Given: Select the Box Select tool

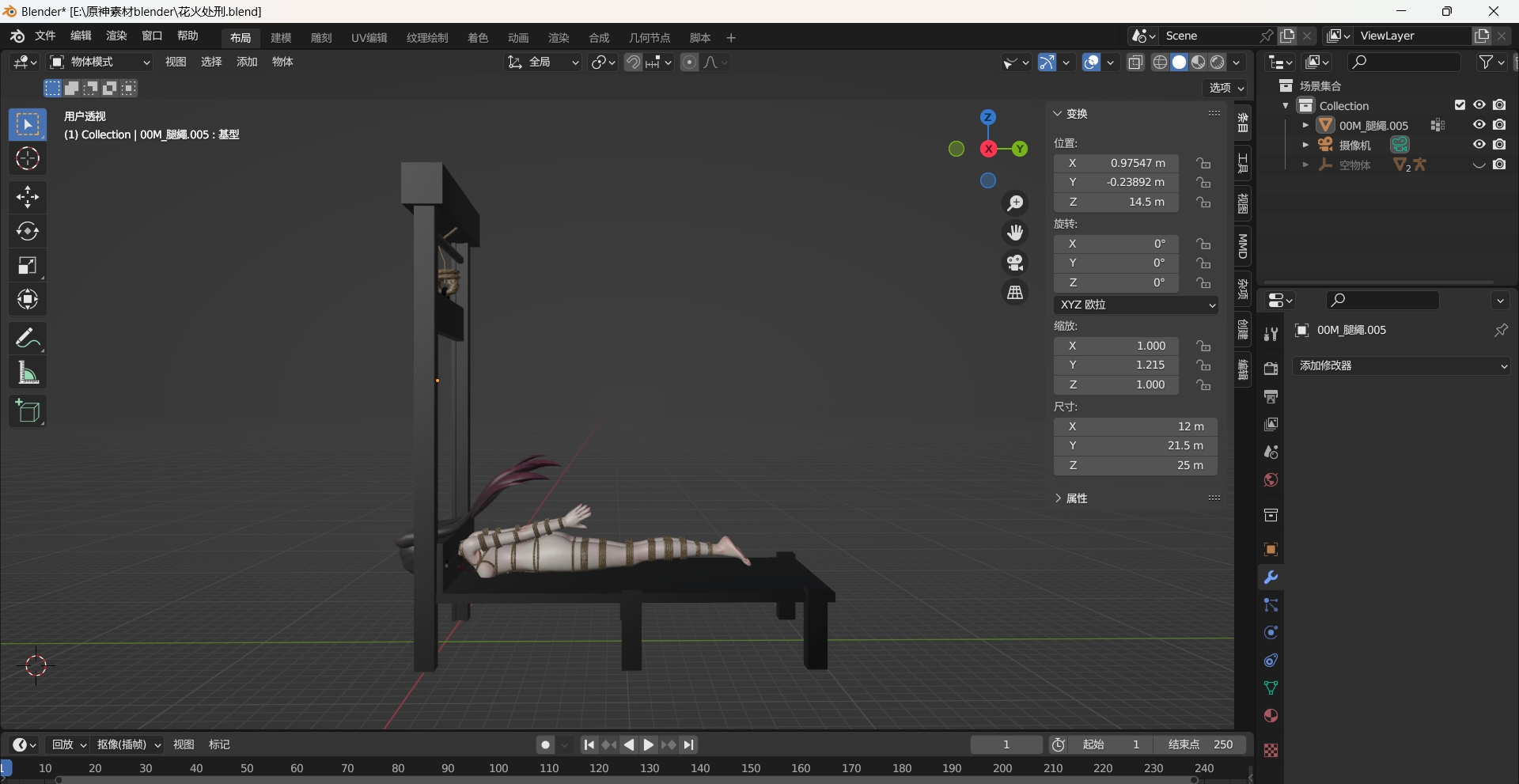Looking at the screenshot, I should [x=28, y=125].
